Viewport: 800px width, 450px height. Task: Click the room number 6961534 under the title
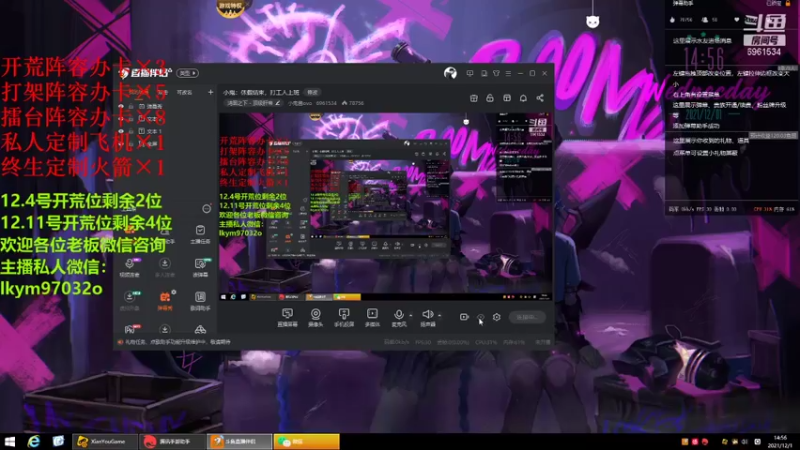[x=326, y=103]
